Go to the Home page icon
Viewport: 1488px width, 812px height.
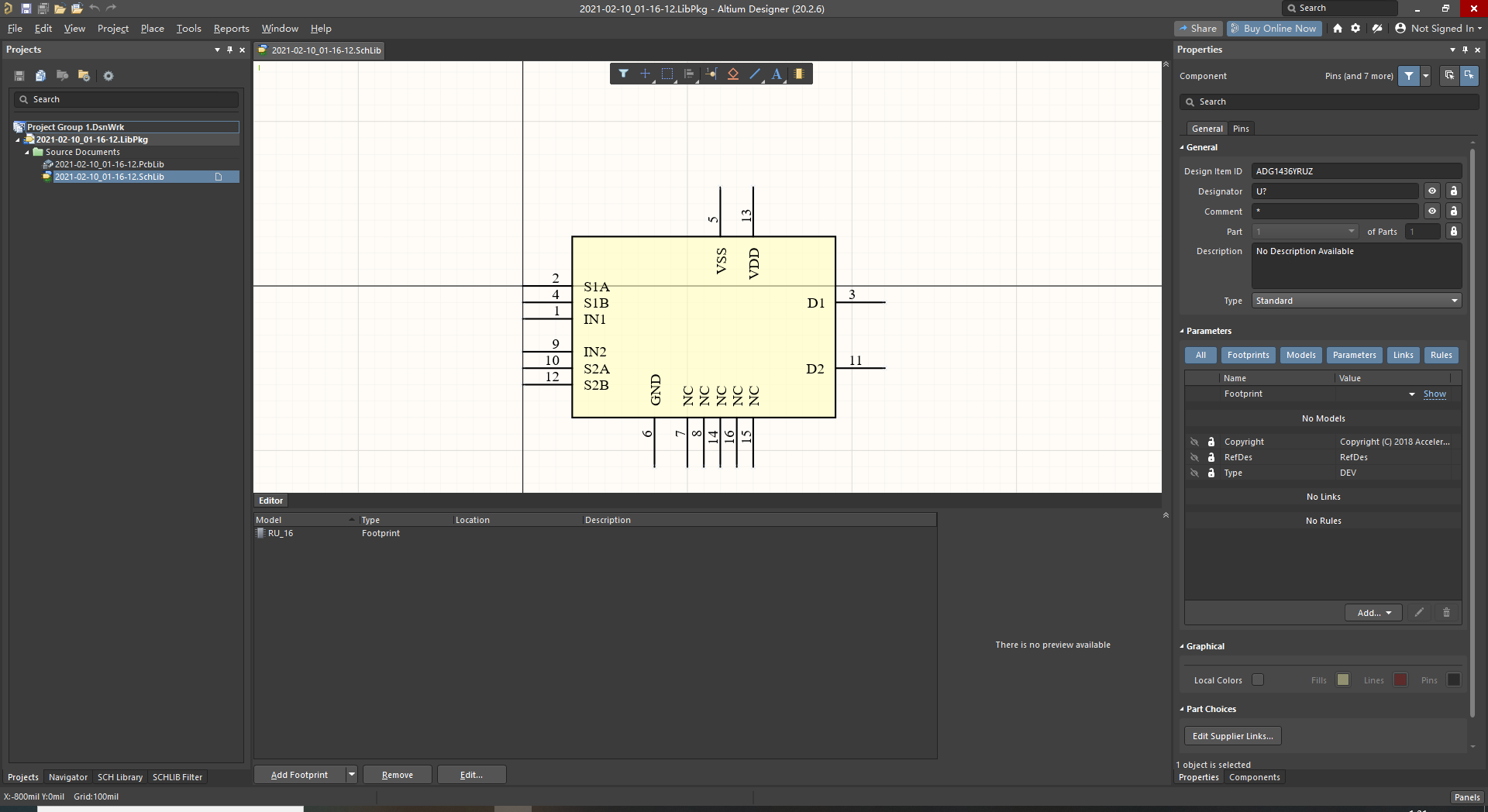tap(1338, 29)
